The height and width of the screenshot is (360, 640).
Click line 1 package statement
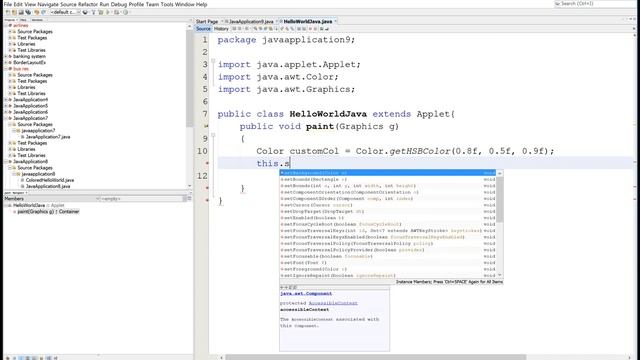click(286, 40)
